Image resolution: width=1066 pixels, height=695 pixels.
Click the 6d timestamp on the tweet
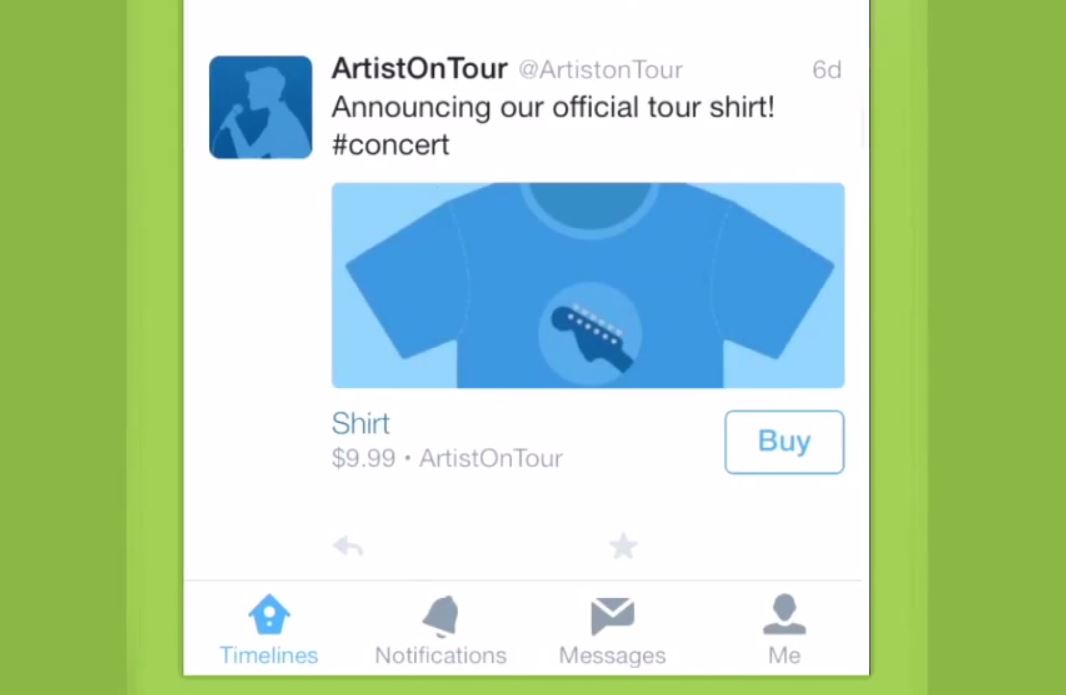pyautogui.click(x=827, y=69)
